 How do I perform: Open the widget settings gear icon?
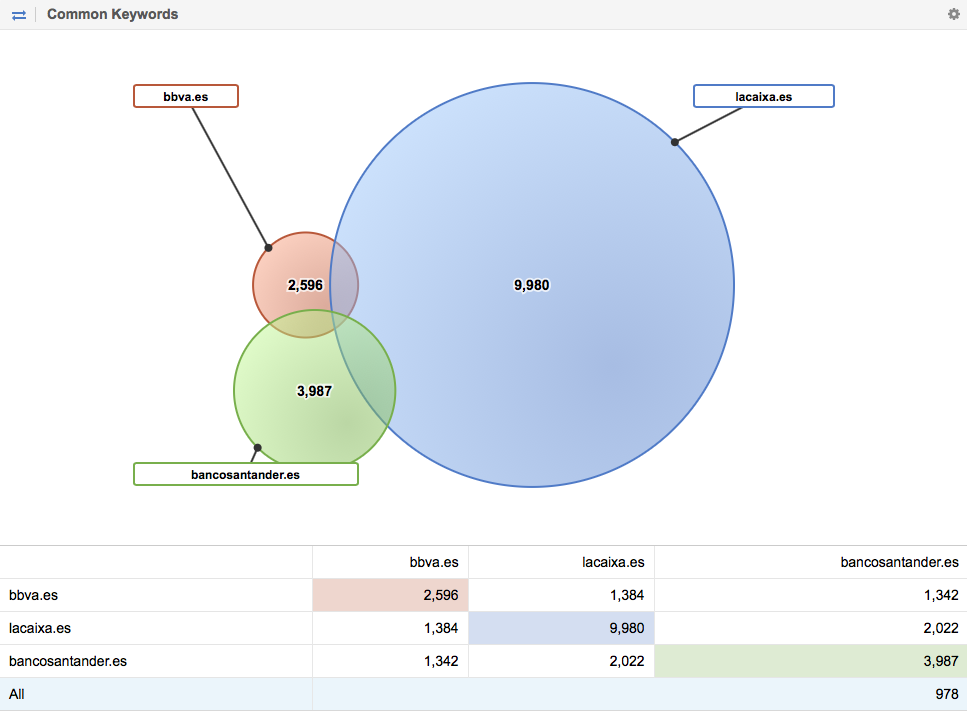953,14
